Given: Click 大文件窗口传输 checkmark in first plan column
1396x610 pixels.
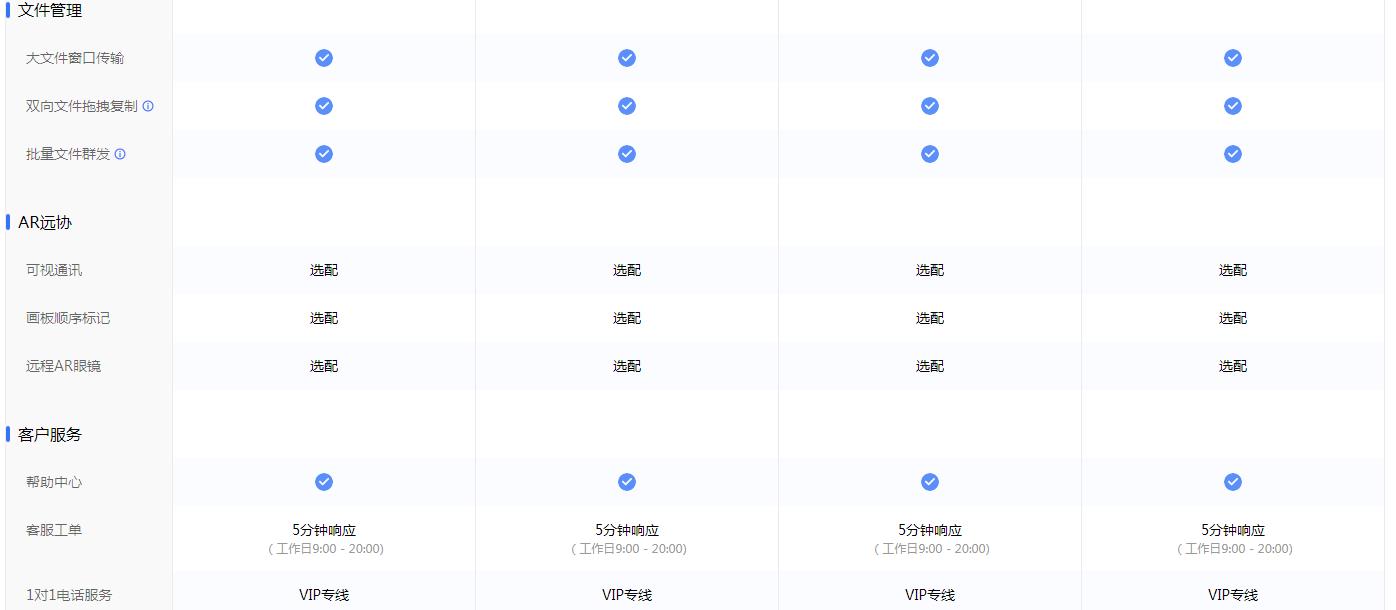Looking at the screenshot, I should tap(324, 58).
